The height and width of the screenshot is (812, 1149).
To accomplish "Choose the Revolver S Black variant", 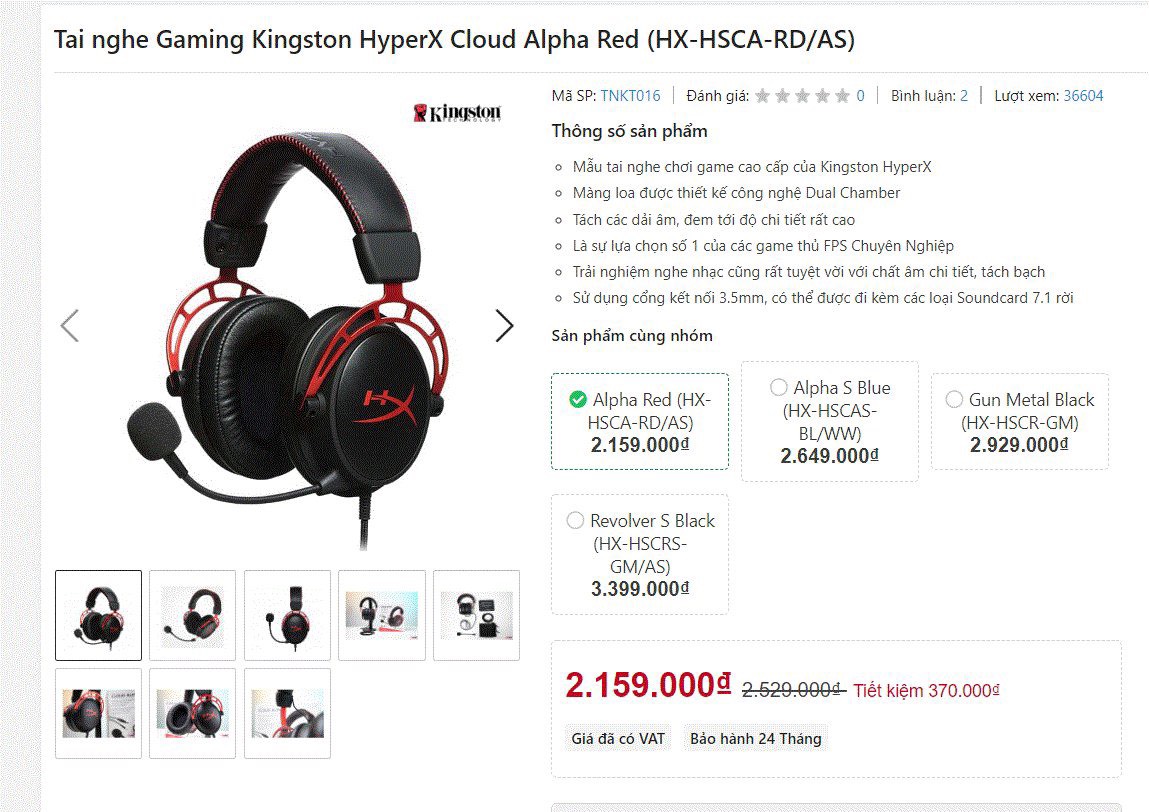I will pyautogui.click(x=640, y=554).
